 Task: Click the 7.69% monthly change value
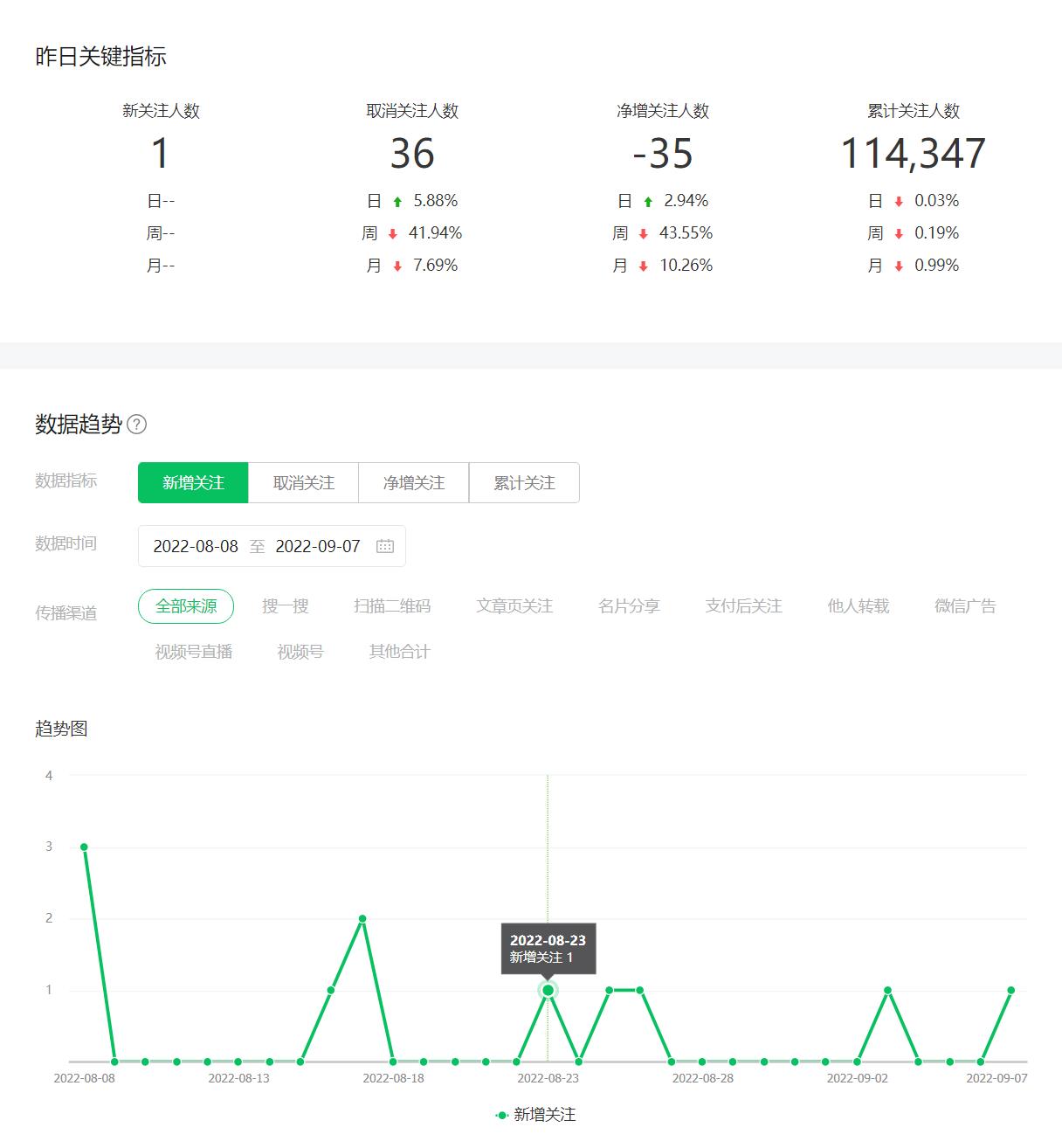tap(435, 266)
